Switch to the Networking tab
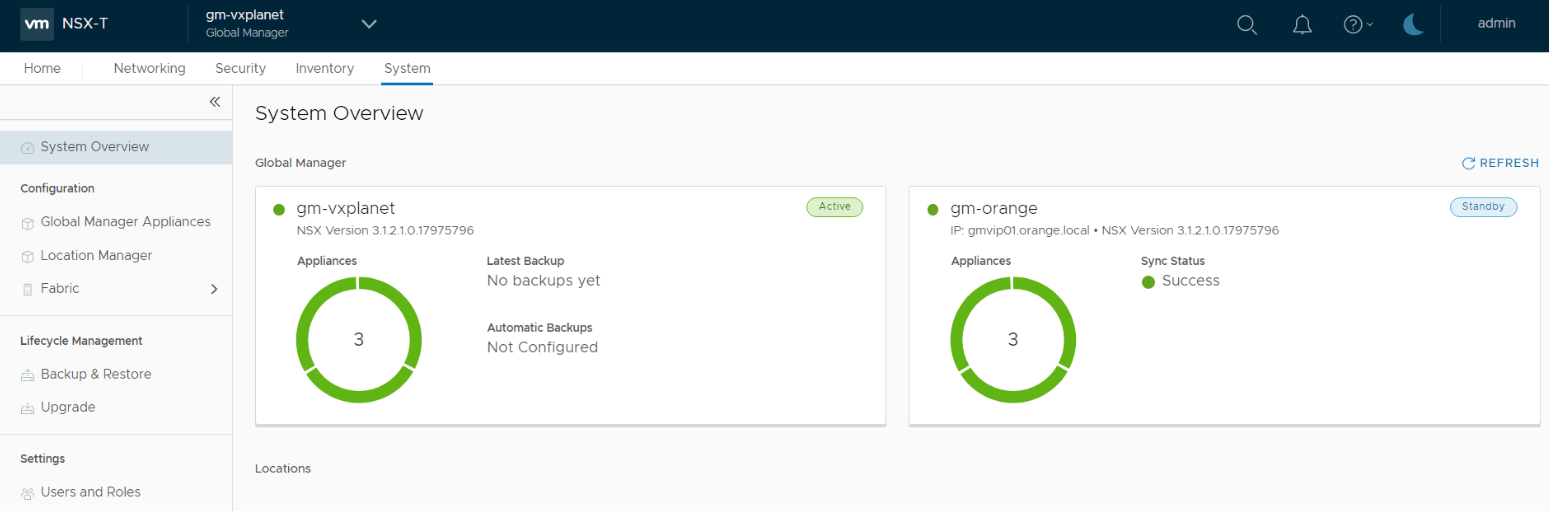This screenshot has height=511, width=1549. [149, 68]
